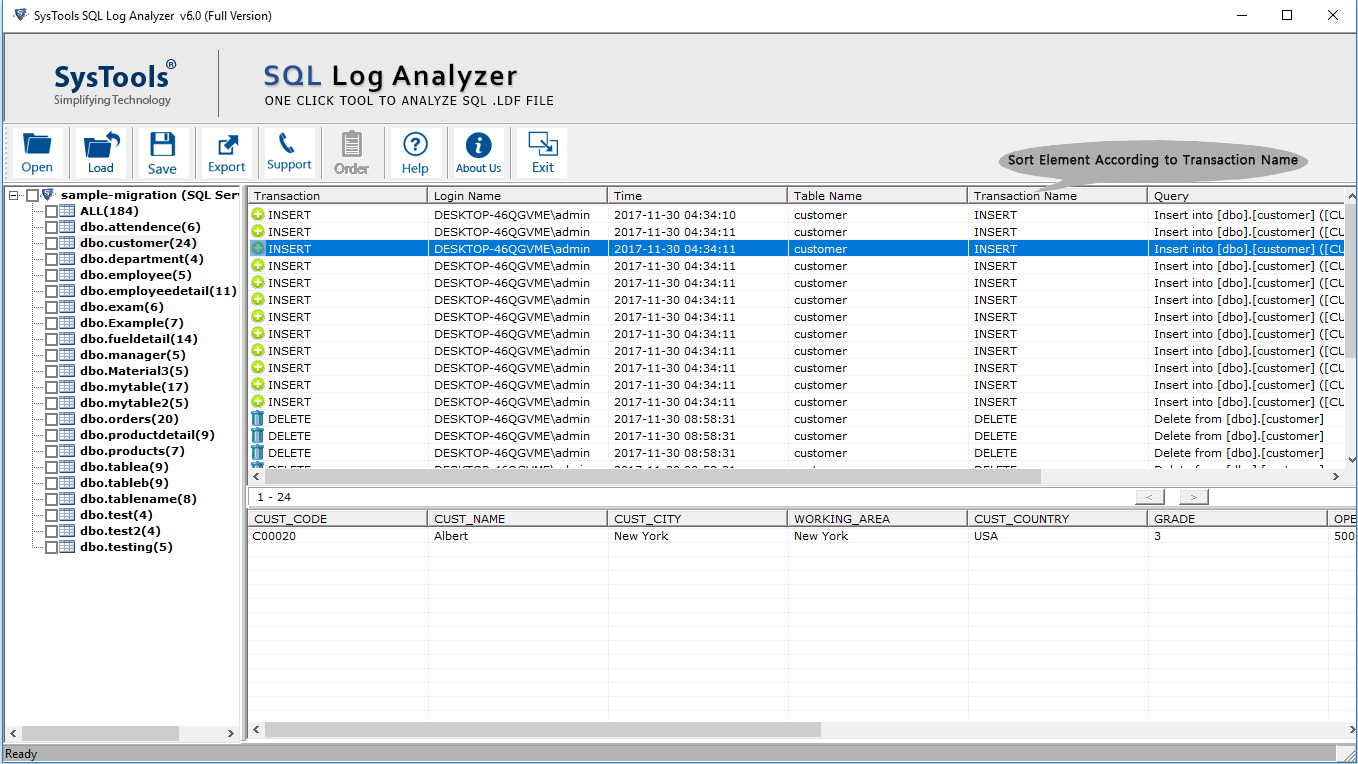Sort by the Login Name column header
This screenshot has height=764, width=1358.
pos(467,196)
